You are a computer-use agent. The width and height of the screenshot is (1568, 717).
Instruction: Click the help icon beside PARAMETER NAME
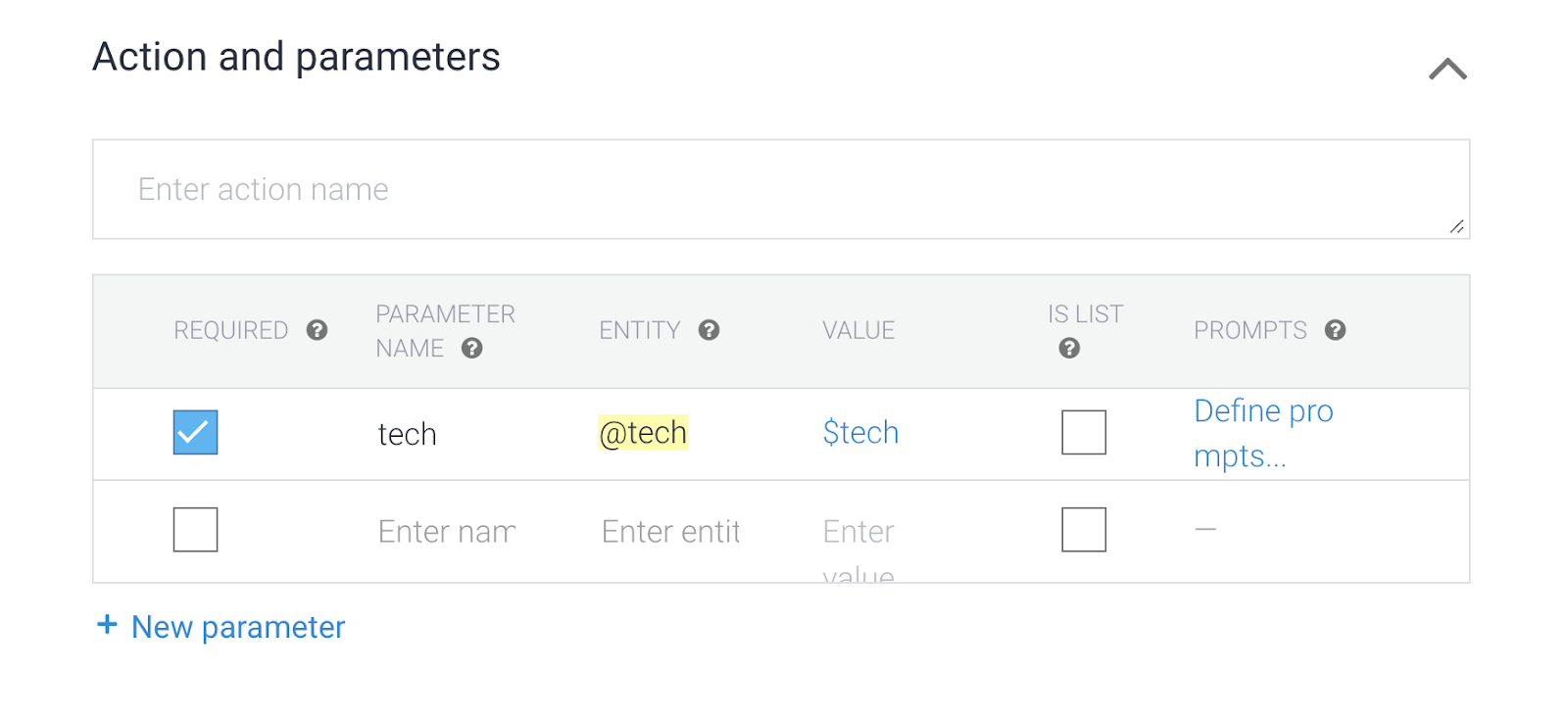(471, 349)
